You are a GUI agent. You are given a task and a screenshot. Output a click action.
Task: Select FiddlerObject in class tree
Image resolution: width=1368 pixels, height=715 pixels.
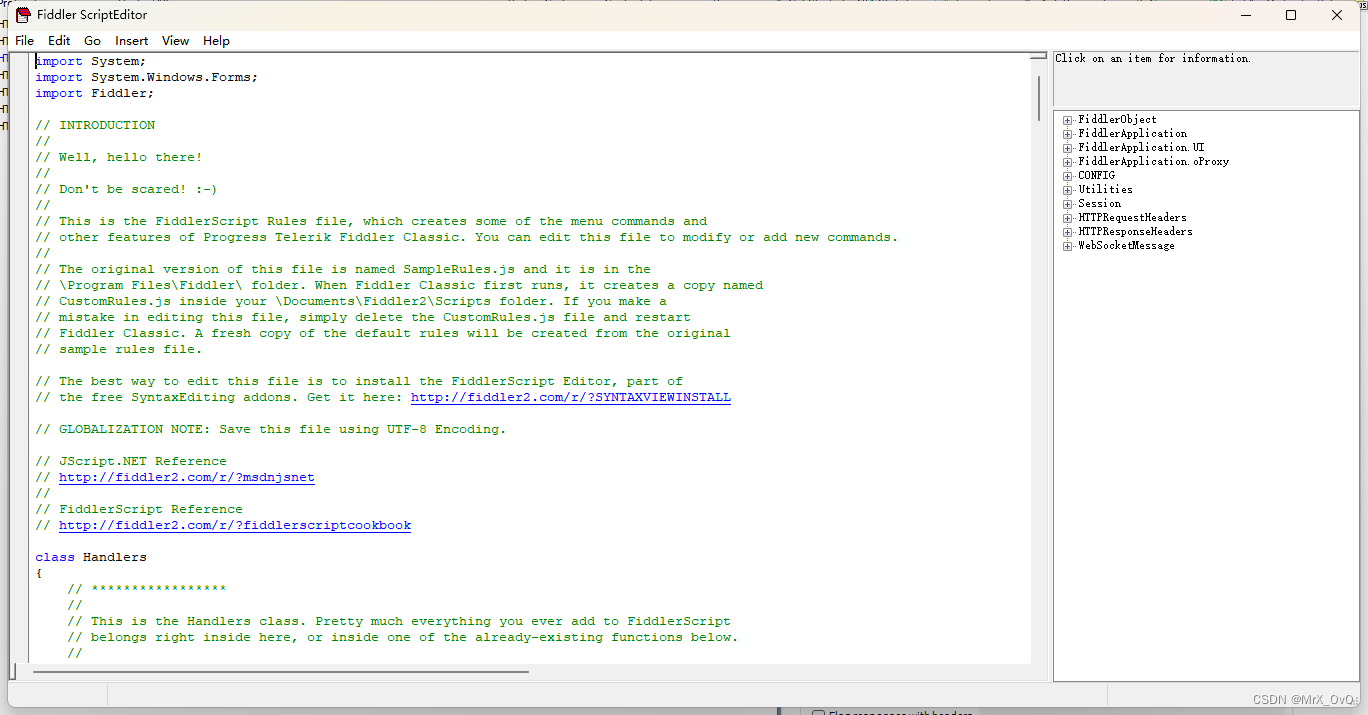pos(1117,120)
